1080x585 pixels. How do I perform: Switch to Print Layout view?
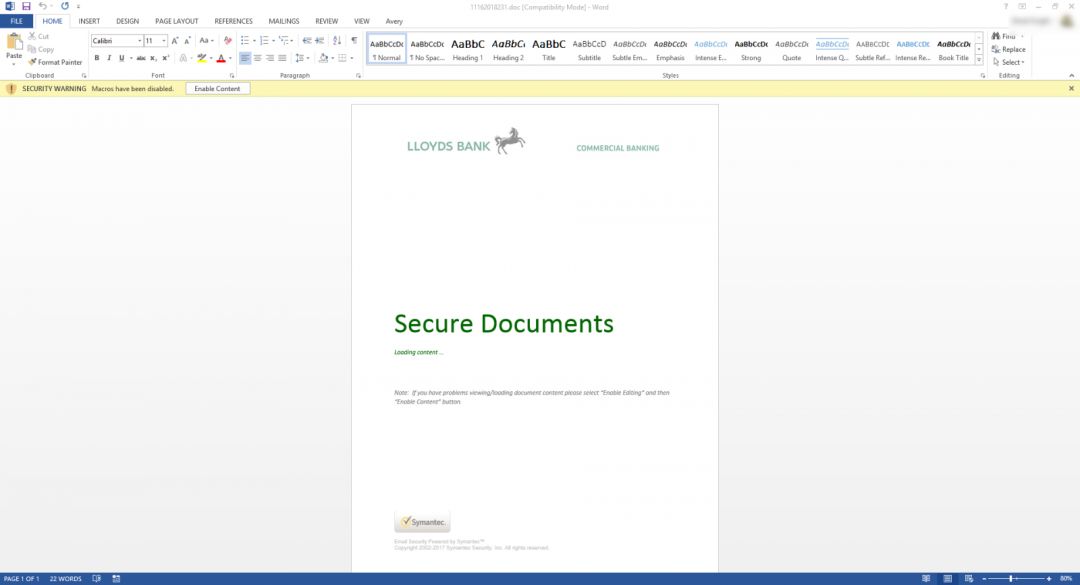click(948, 579)
